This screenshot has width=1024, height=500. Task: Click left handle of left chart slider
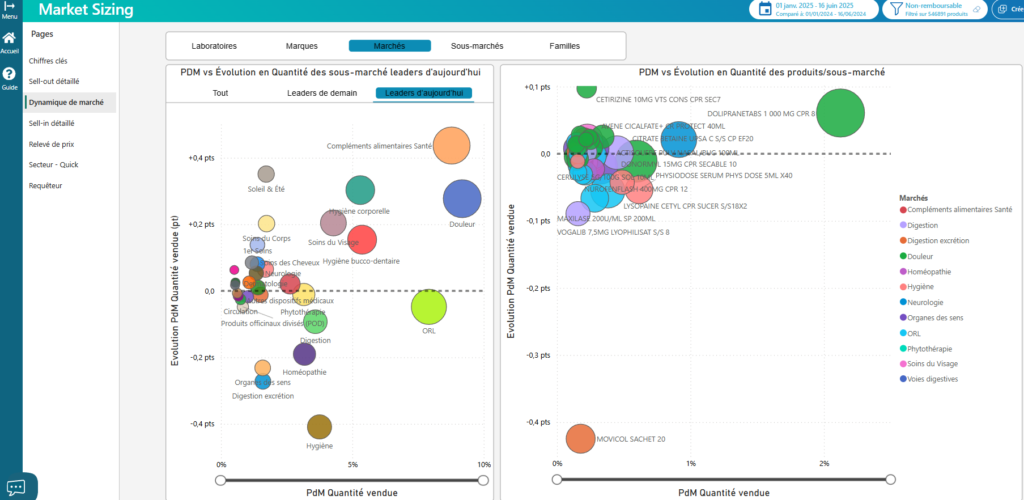click(x=221, y=480)
